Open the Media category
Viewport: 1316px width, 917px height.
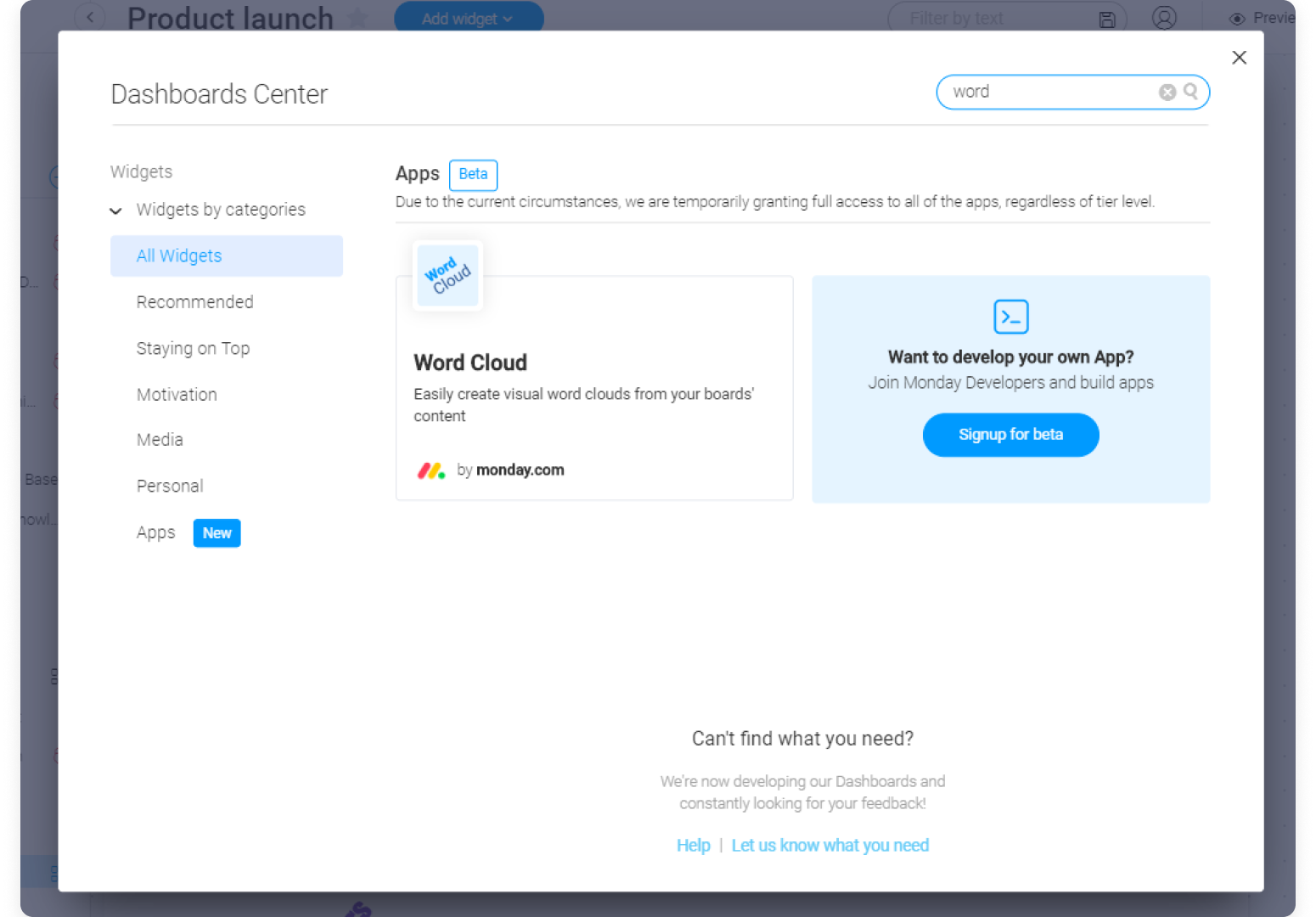pos(160,440)
